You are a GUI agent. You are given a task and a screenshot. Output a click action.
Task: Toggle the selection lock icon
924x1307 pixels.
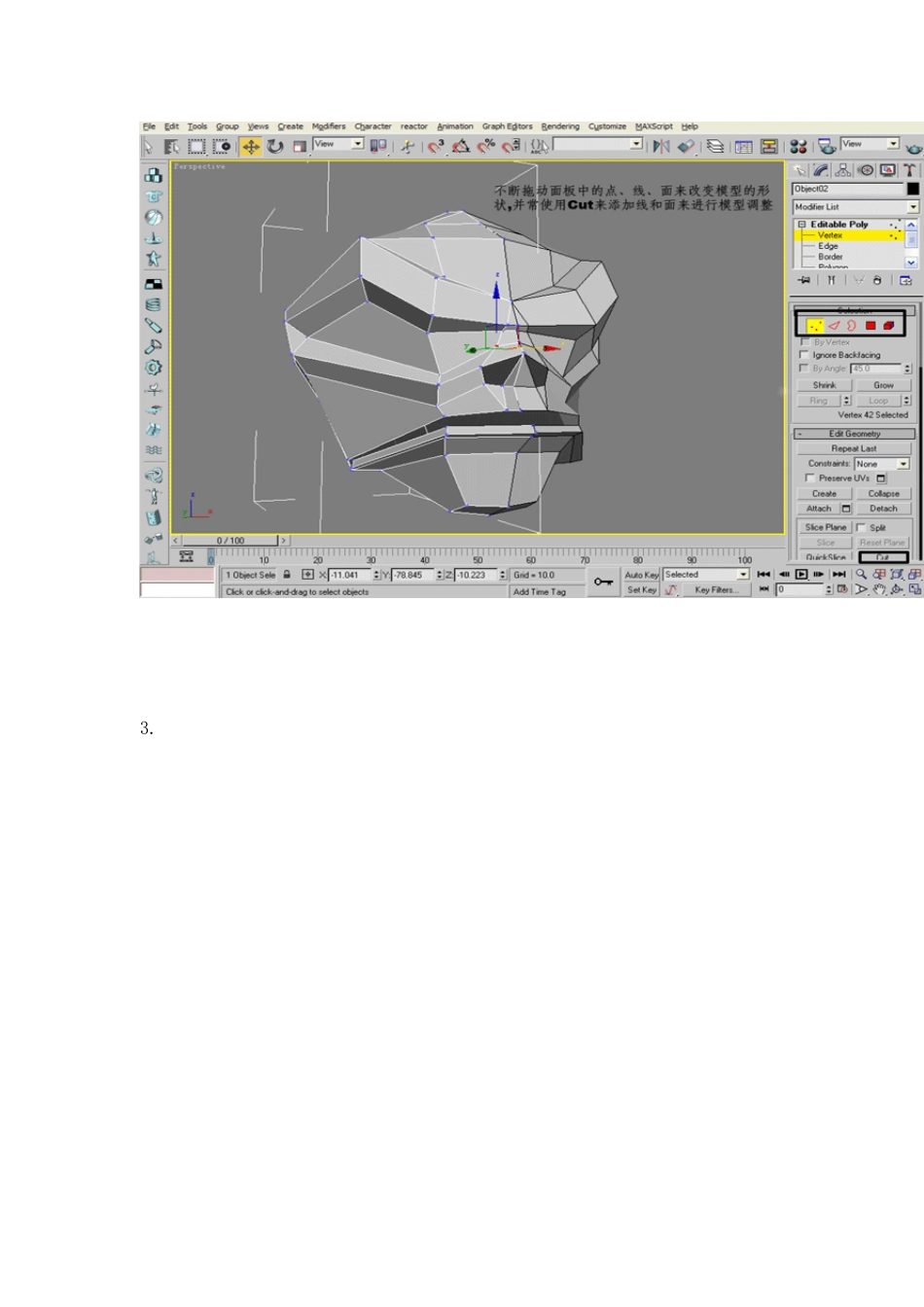tap(287, 575)
